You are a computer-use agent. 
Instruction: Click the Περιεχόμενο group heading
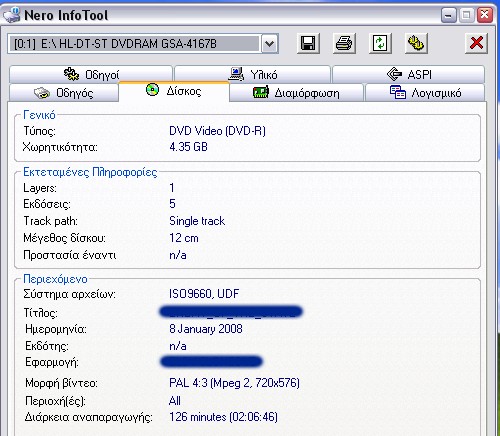[55, 279]
